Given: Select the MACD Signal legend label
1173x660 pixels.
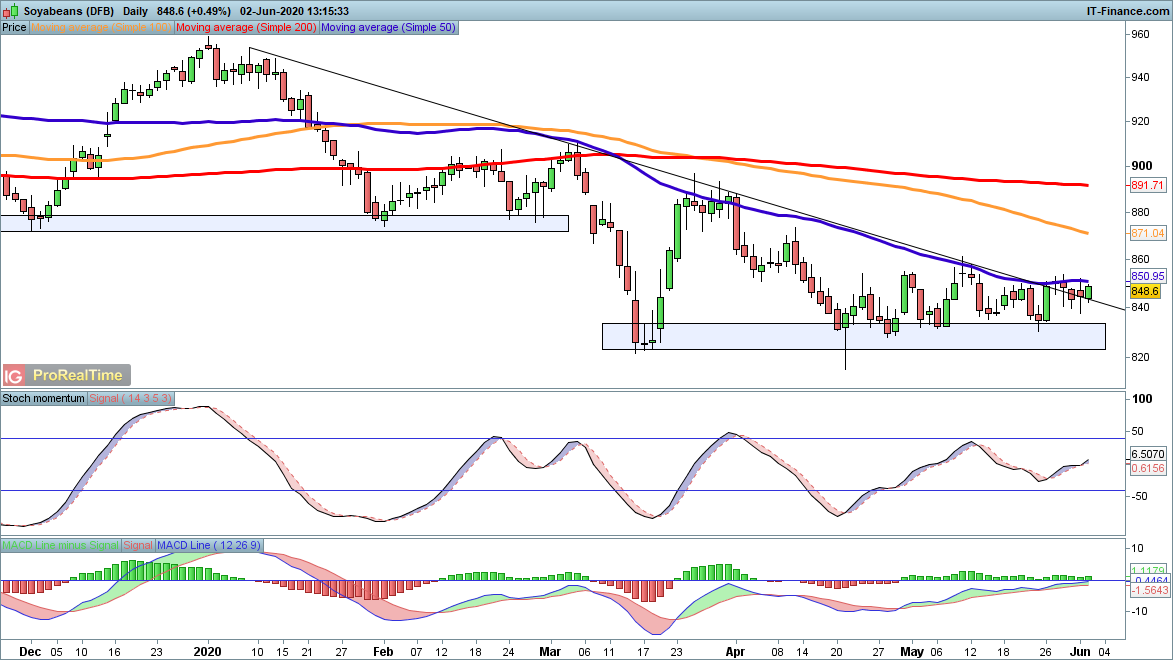Looking at the screenshot, I should (139, 546).
